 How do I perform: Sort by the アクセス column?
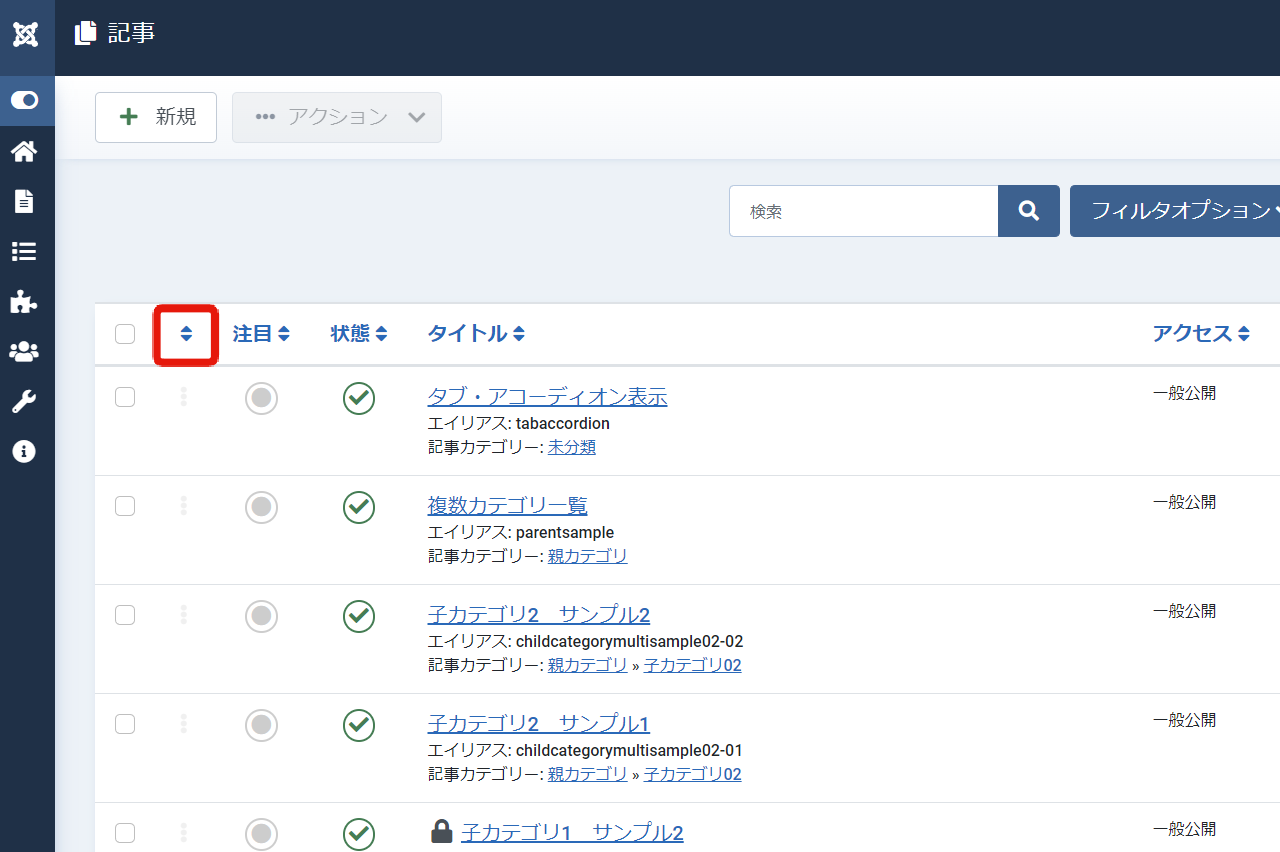pos(1201,334)
